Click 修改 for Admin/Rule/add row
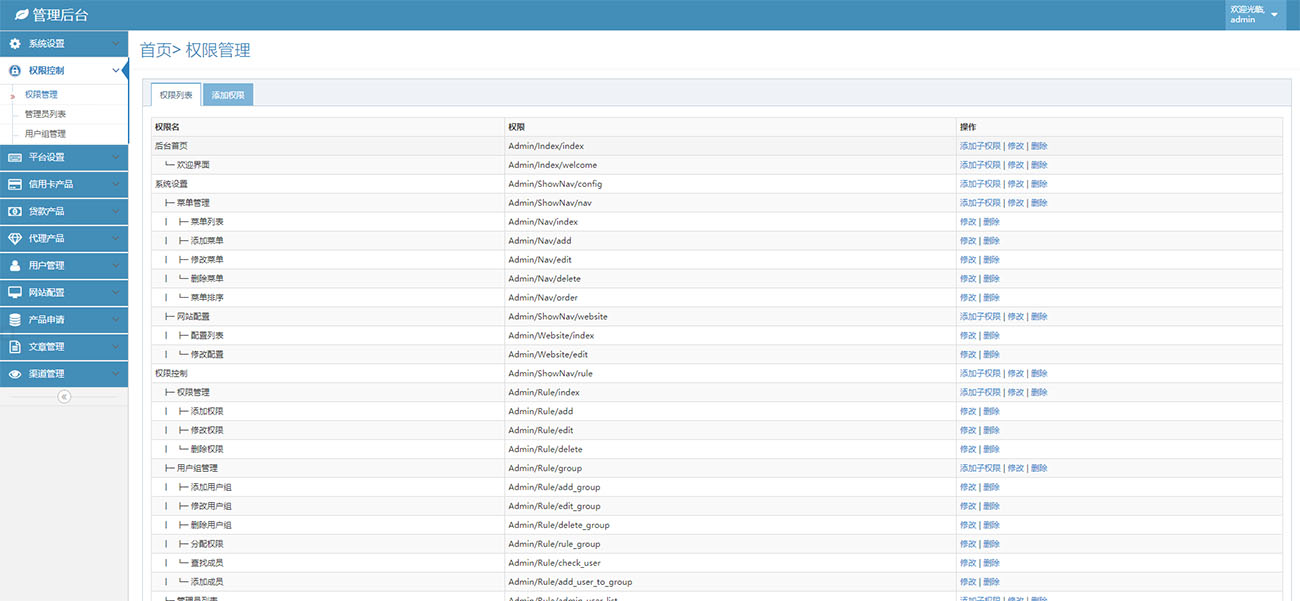Screen dimensions: 1300x601 (968, 412)
